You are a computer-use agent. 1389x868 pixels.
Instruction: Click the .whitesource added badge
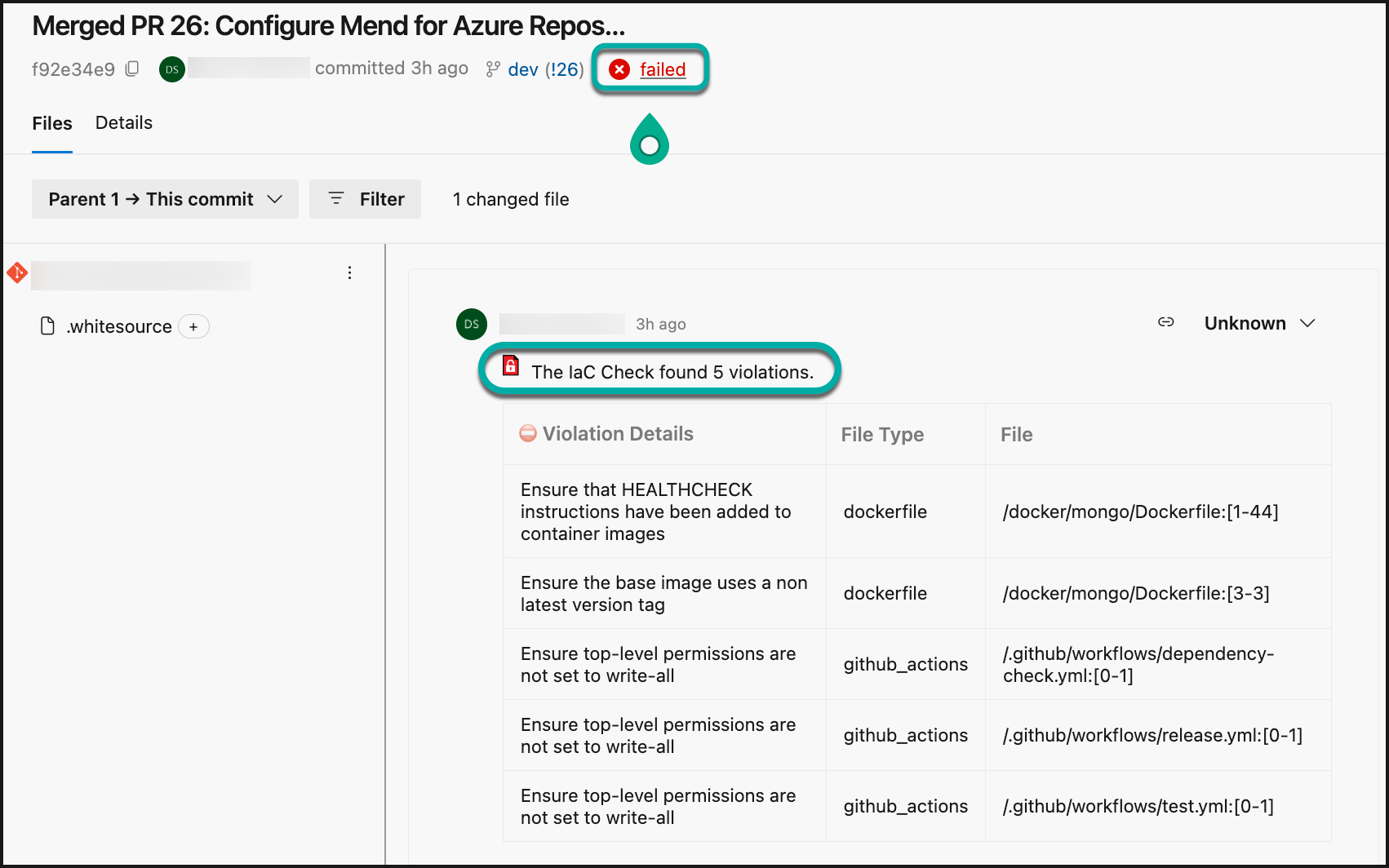[193, 326]
